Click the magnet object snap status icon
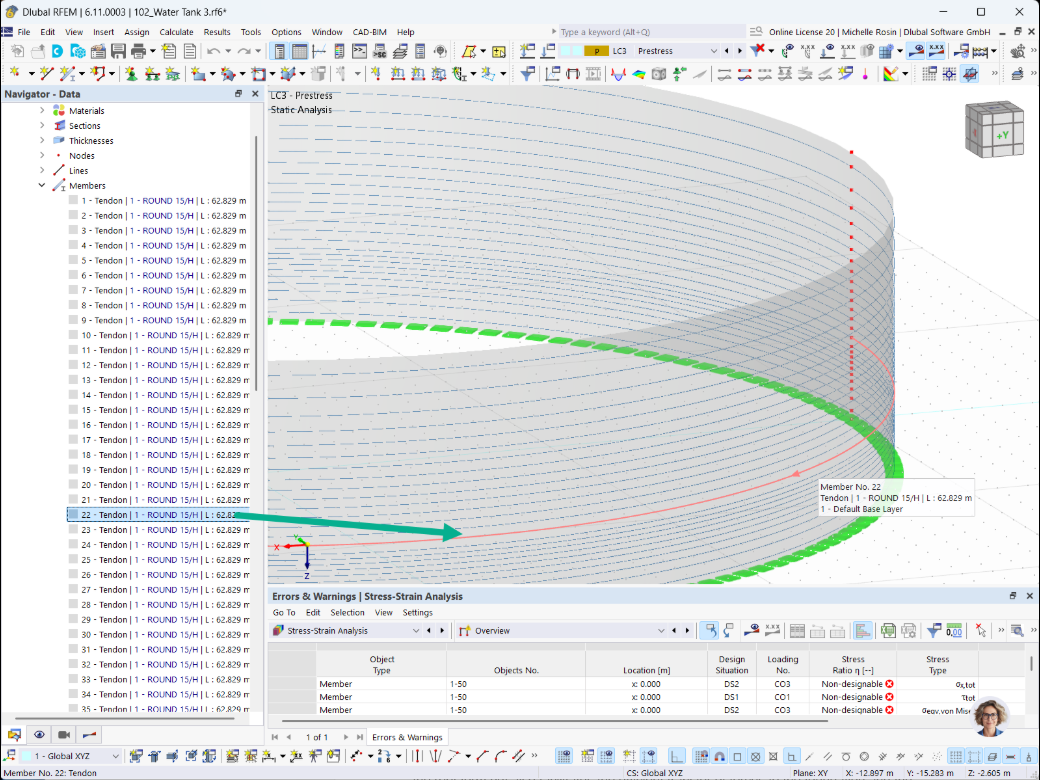This screenshot has height=780, width=1040. (x=719, y=756)
